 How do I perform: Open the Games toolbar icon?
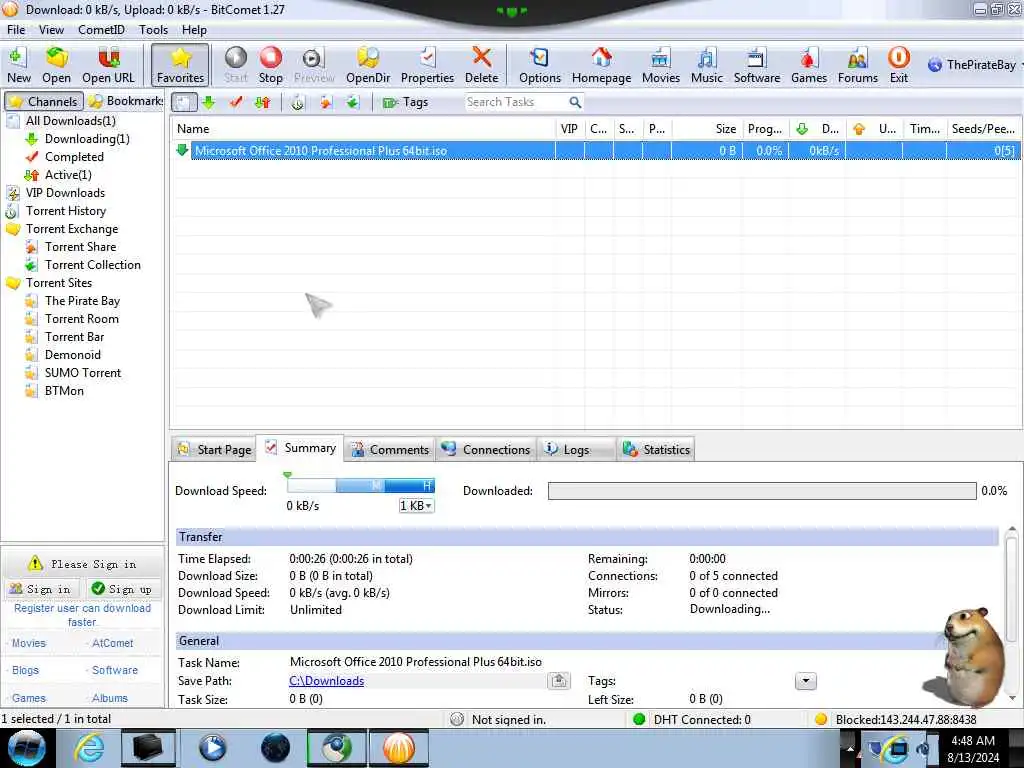(808, 65)
